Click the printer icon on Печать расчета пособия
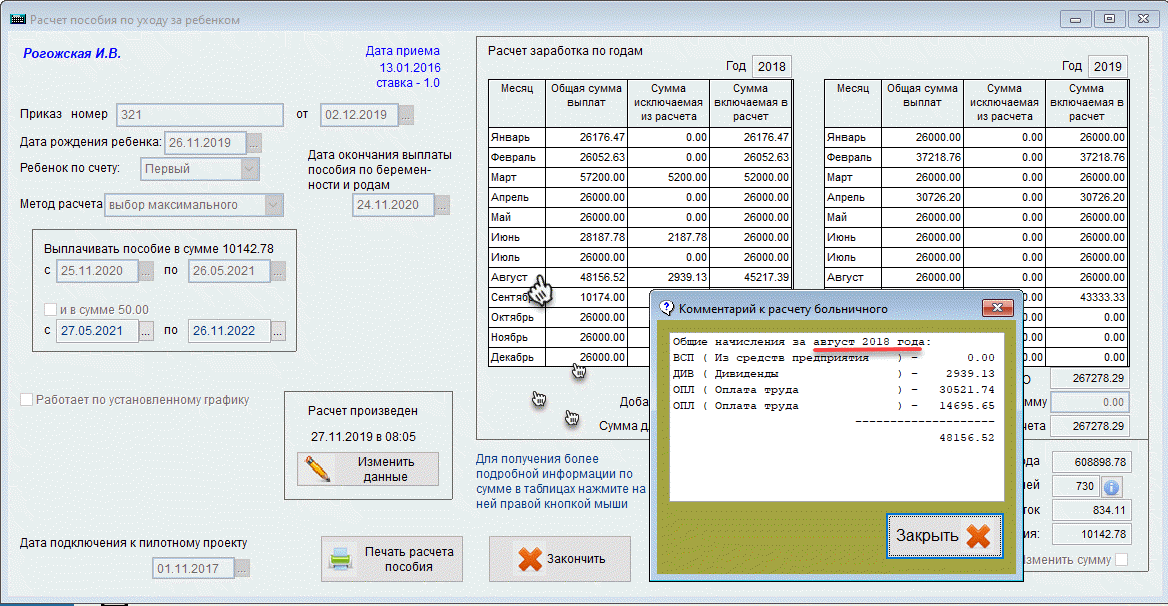Viewport: 1168px width, 606px height. pyautogui.click(x=341, y=558)
